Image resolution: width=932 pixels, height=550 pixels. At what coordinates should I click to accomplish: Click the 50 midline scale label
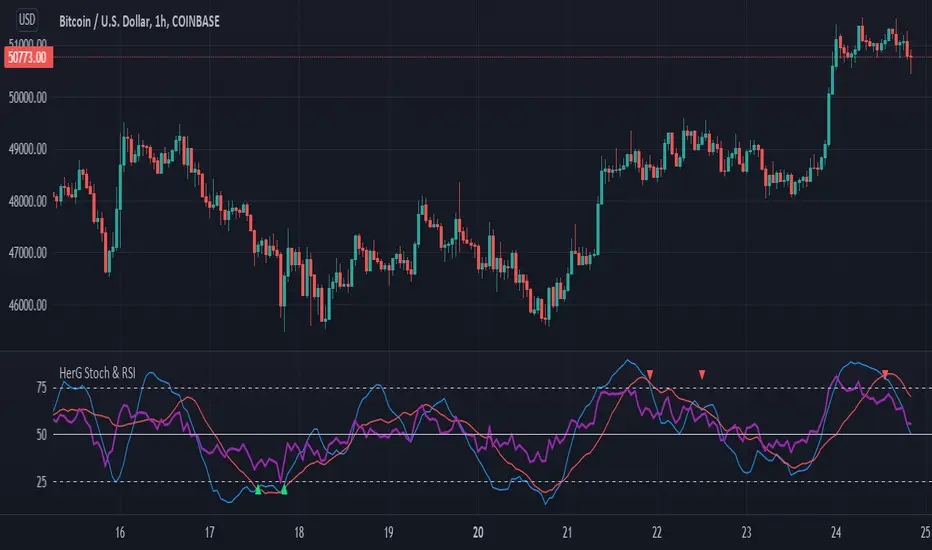41,435
